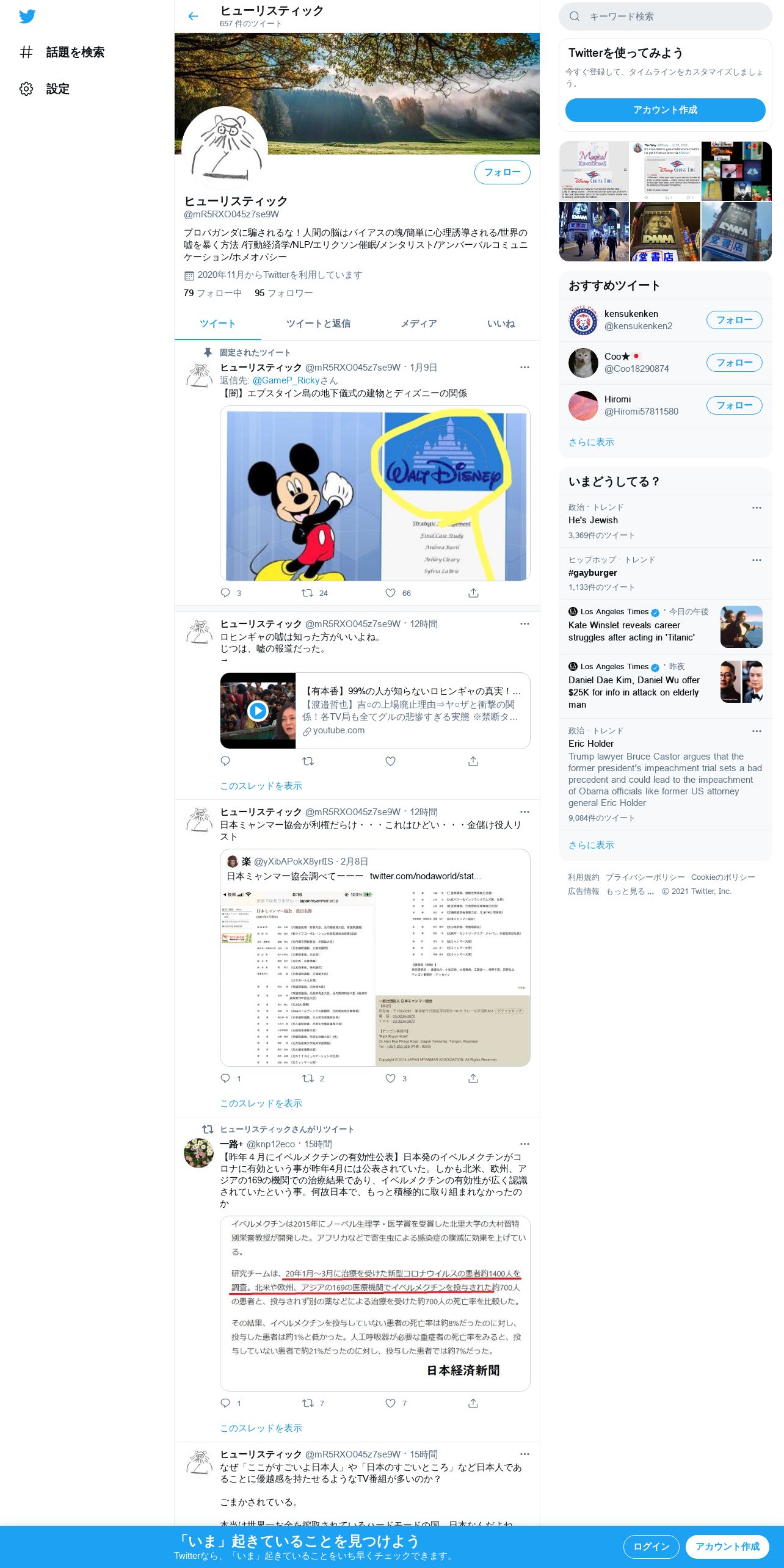784x1568 pixels.
Task: Retweet the ロヒンギャ tweet
Action: (x=308, y=761)
